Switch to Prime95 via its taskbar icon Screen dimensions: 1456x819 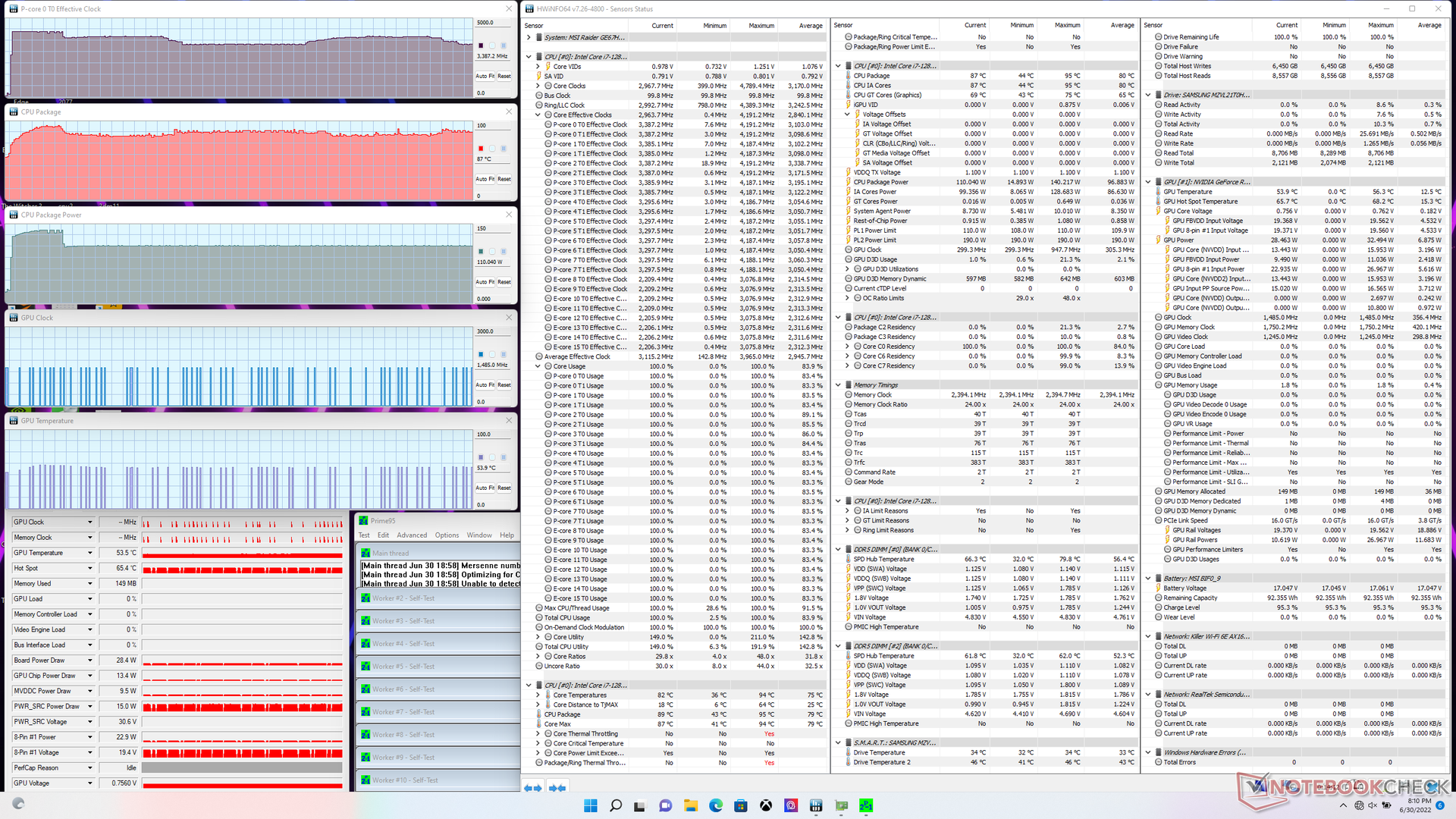(x=866, y=805)
